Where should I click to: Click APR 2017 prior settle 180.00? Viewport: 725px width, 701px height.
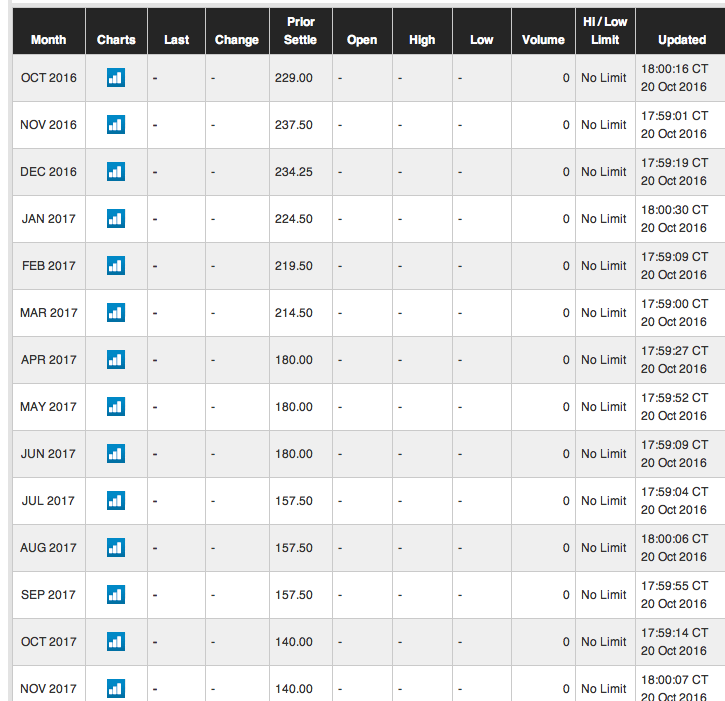(x=294, y=360)
